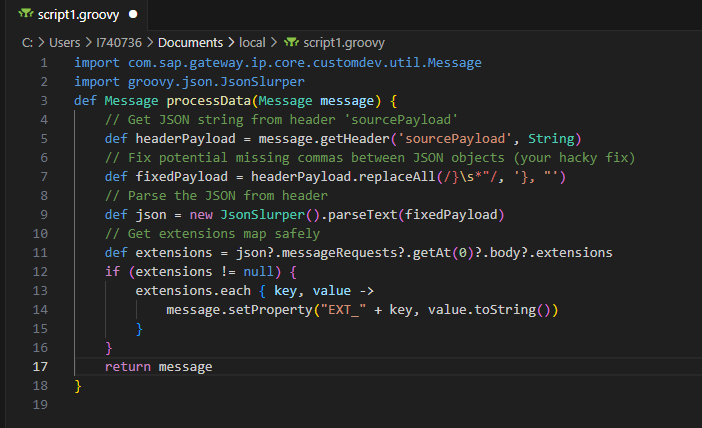Click line number 3 in the gutter

pyautogui.click(x=44, y=101)
